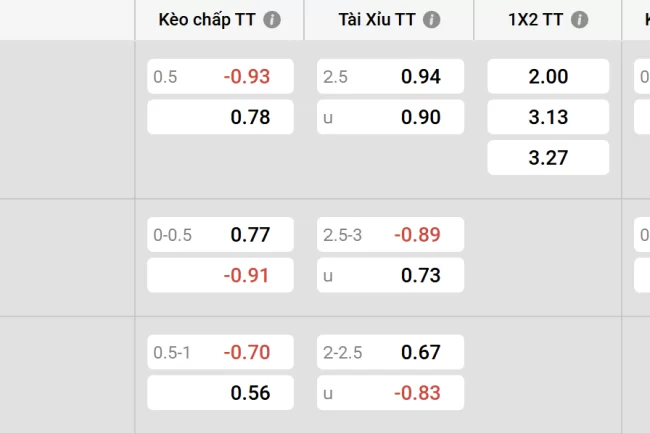This screenshot has height=434, width=650.
Task: Click info icon beside Tài Xỉu TT
Action: click(432, 20)
